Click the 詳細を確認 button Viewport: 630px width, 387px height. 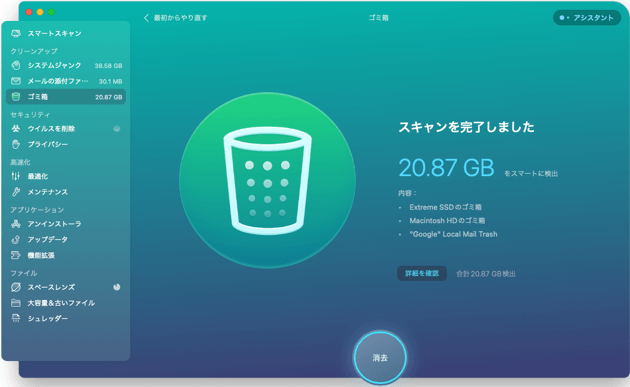tap(421, 273)
